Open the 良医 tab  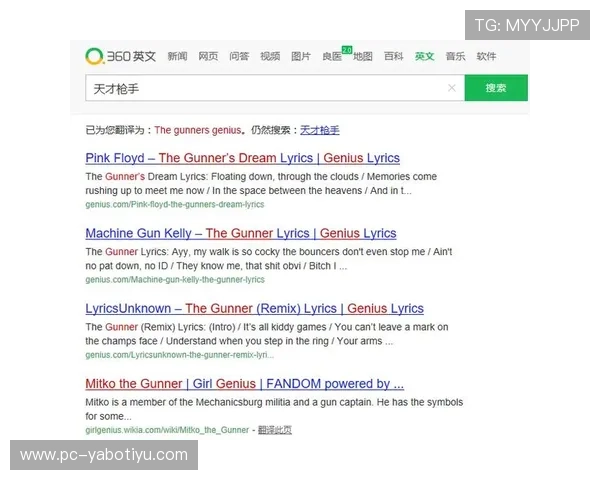click(x=331, y=57)
